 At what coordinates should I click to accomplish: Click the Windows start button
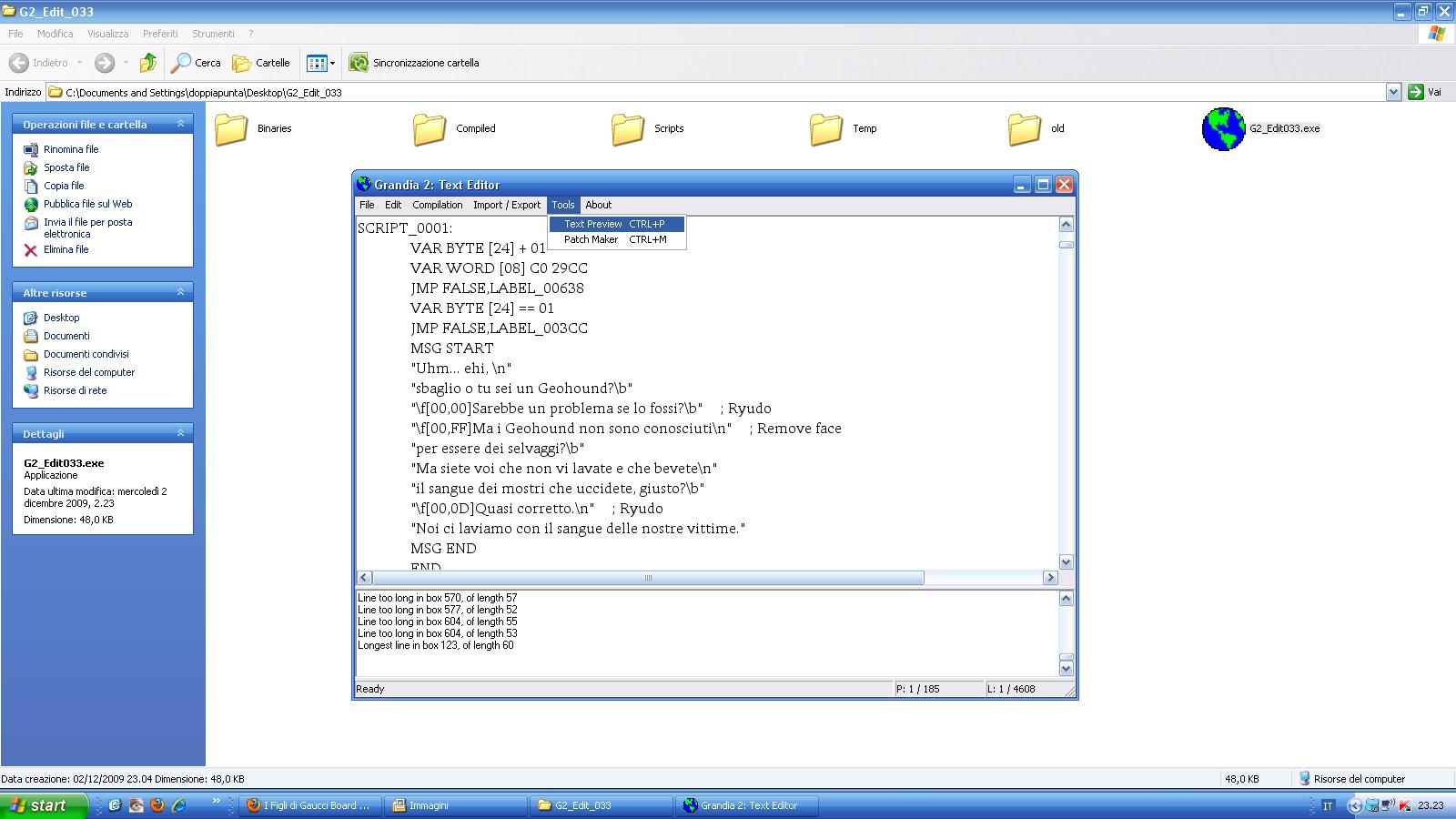point(44,805)
